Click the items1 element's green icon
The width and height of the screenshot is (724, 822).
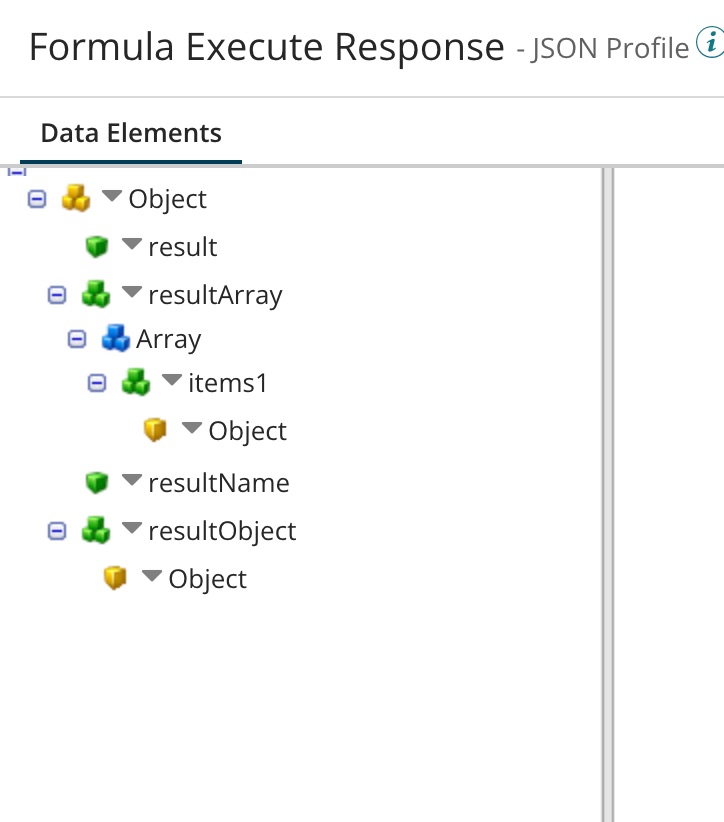point(135,382)
